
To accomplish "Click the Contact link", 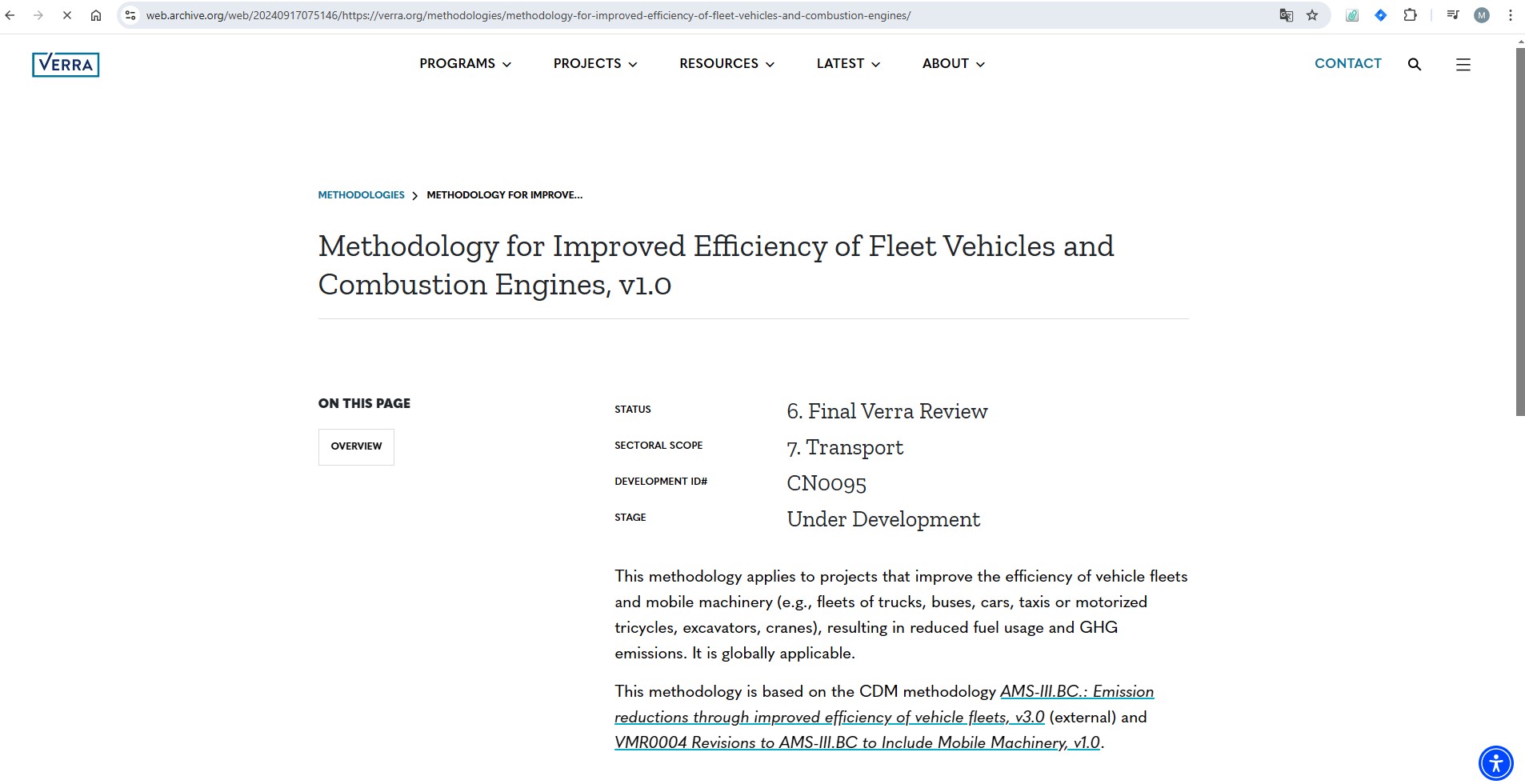I will click(x=1347, y=64).
